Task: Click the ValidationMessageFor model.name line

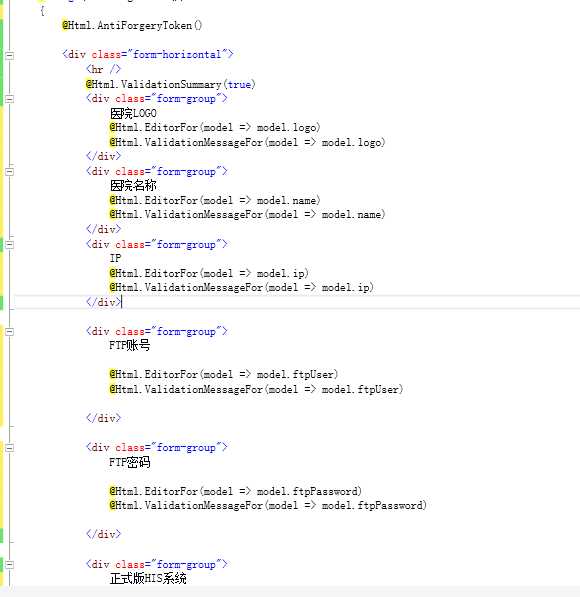Action: tap(248, 214)
